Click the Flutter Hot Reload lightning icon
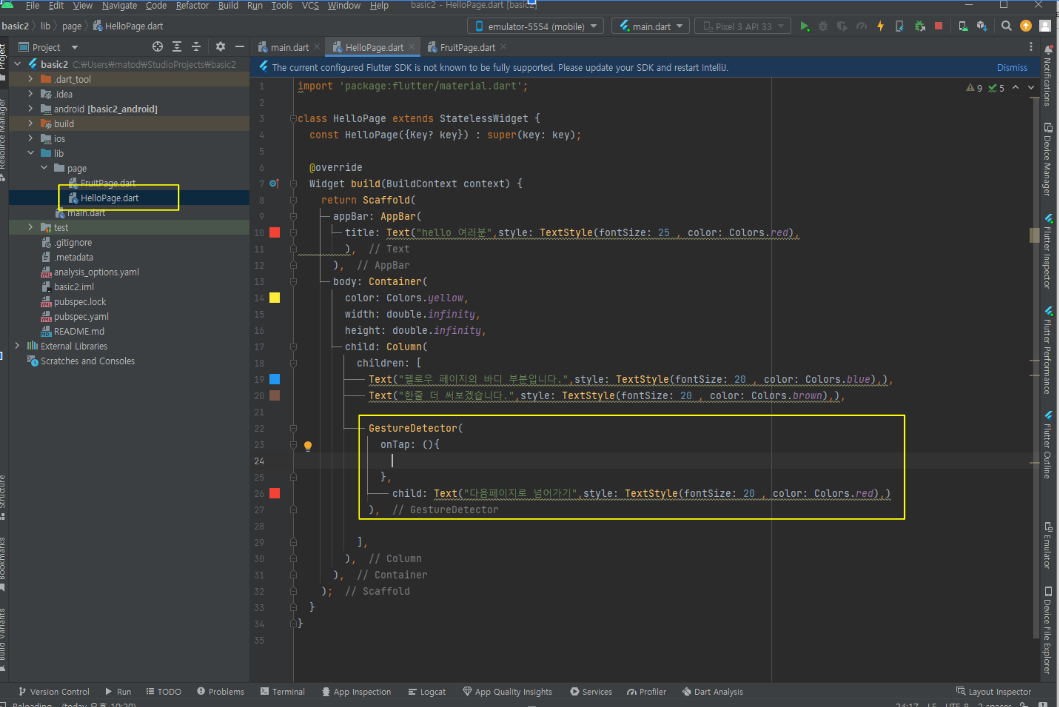The image size is (1059, 707). click(880, 26)
